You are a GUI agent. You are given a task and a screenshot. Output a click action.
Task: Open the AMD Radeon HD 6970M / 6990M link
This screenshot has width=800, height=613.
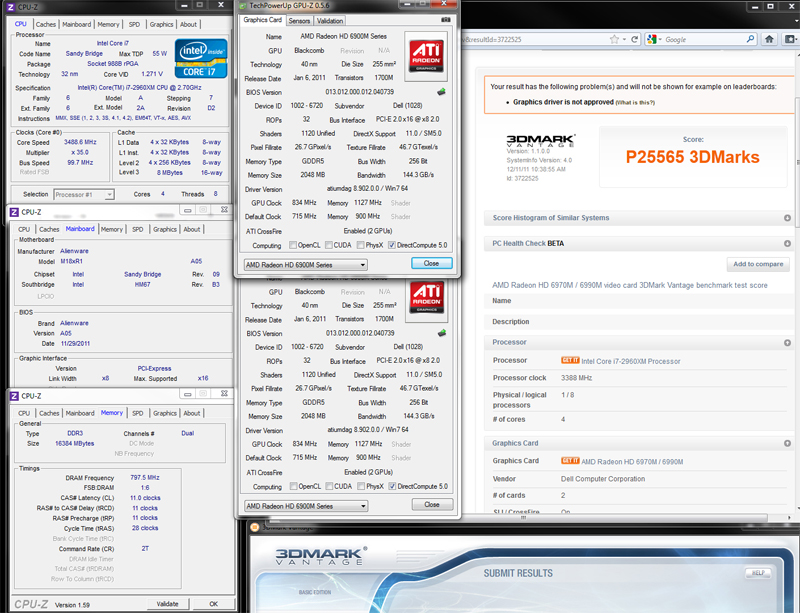632,462
